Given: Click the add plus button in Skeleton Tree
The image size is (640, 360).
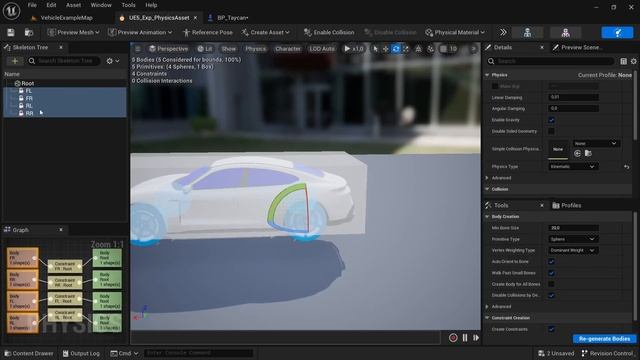Looking at the screenshot, I should [15, 61].
